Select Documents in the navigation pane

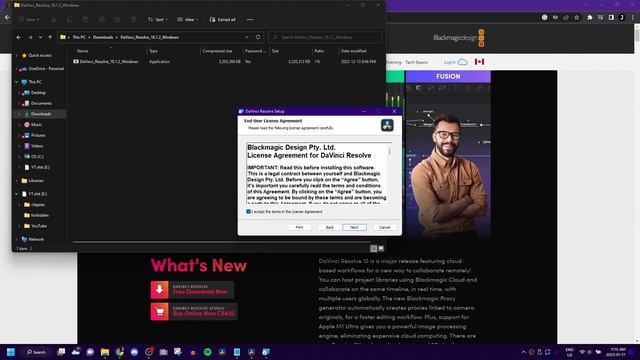click(x=41, y=103)
